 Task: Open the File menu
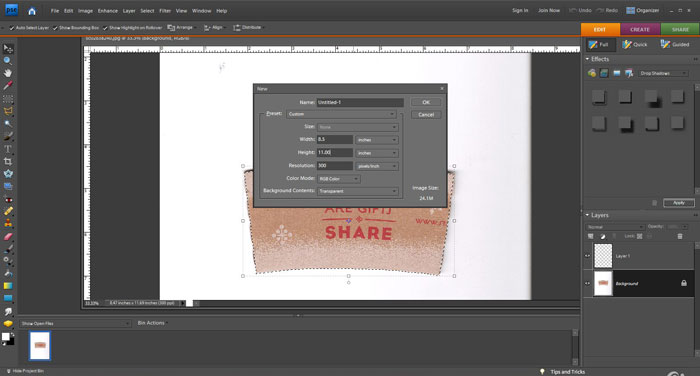[55, 11]
